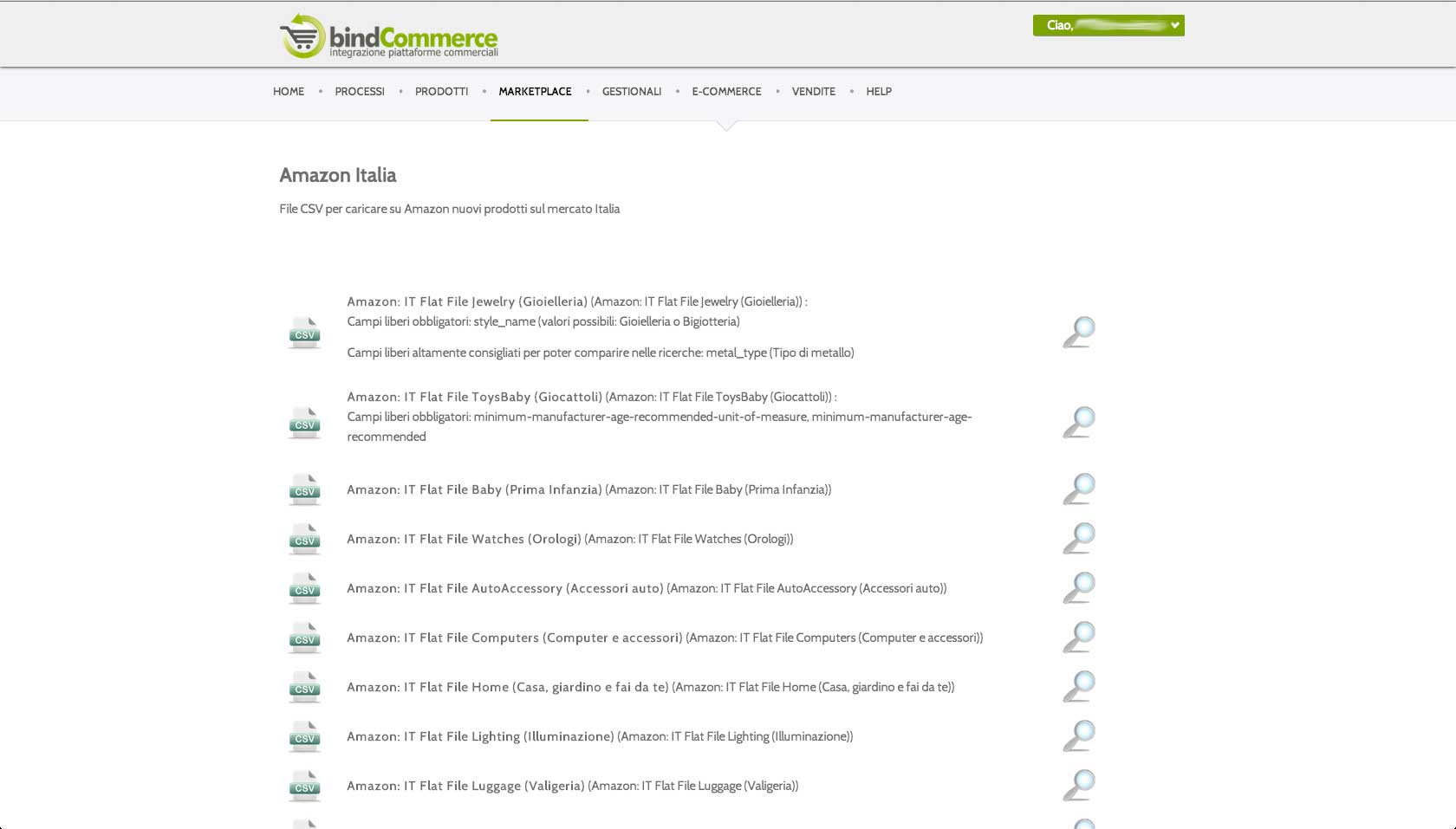This screenshot has height=829, width=1456.
Task: Click the magnifier icon for Jewelry row
Action: pyautogui.click(x=1079, y=333)
